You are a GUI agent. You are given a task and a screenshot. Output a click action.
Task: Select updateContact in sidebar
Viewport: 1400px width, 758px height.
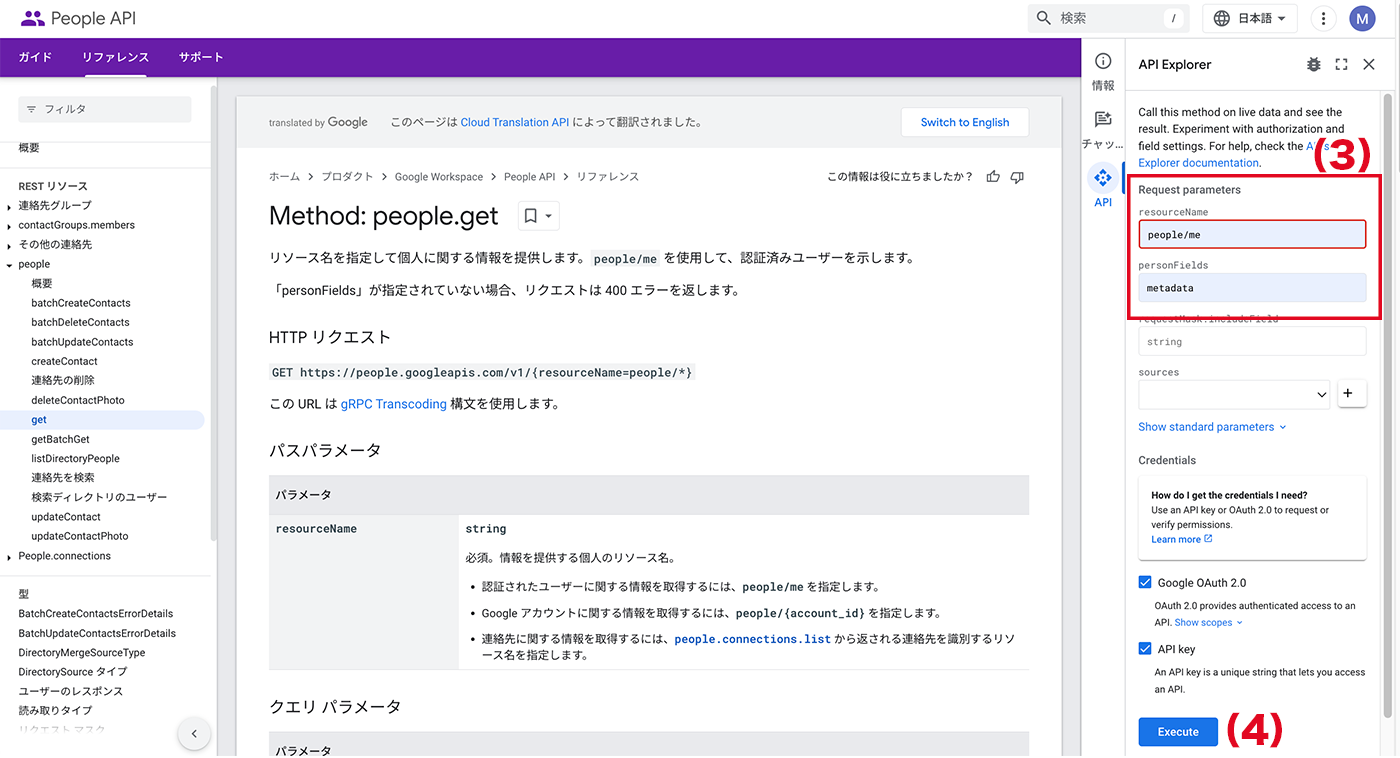(x=66, y=517)
